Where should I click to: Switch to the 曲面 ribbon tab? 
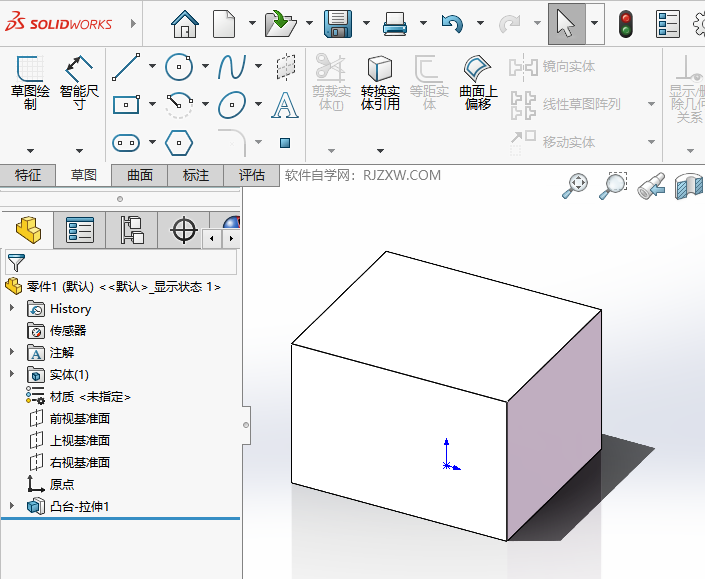(139, 175)
